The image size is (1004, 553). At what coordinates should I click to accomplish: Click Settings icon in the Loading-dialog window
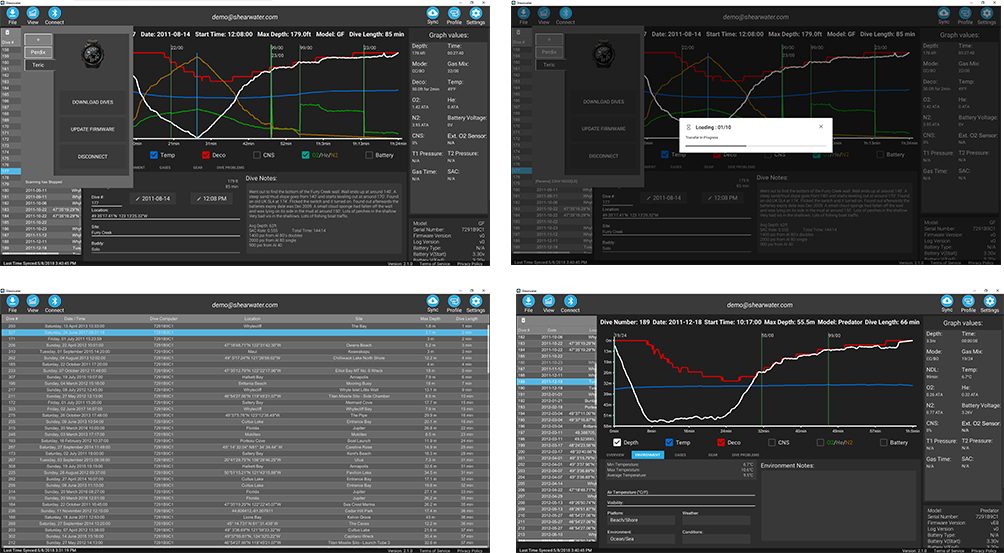click(989, 12)
